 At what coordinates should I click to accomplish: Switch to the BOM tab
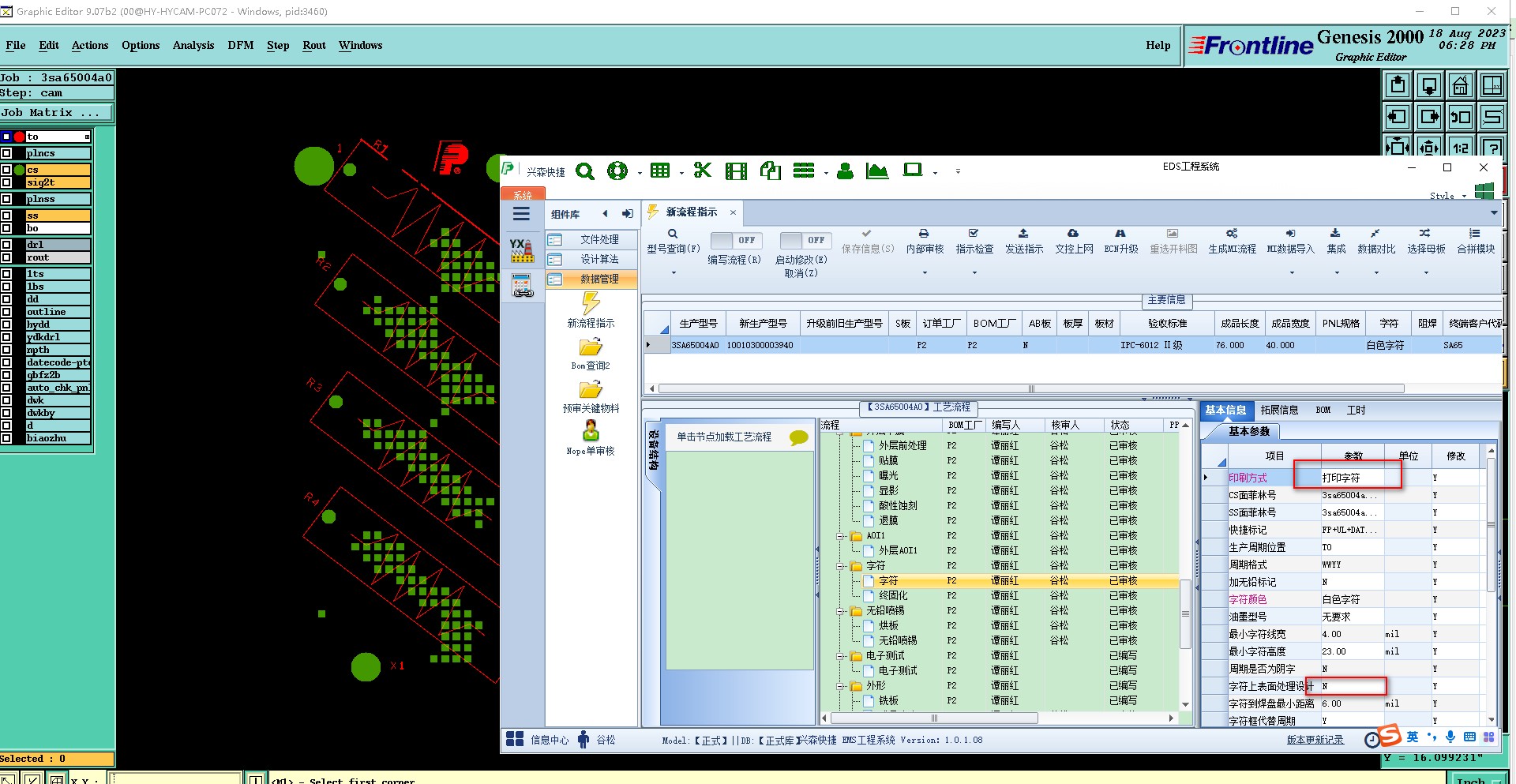(1323, 410)
